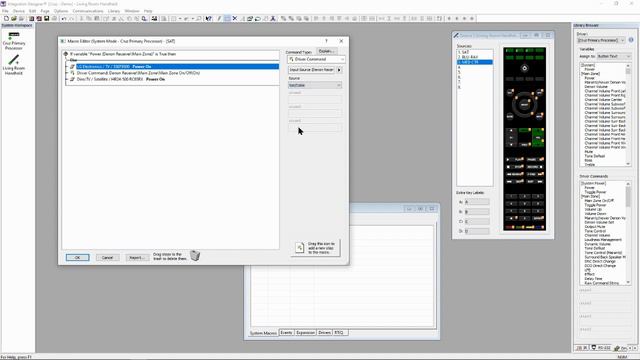Image resolution: width=640 pixels, height=360 pixels.
Task: Click the center dial on the remote preview
Action: tap(524, 105)
